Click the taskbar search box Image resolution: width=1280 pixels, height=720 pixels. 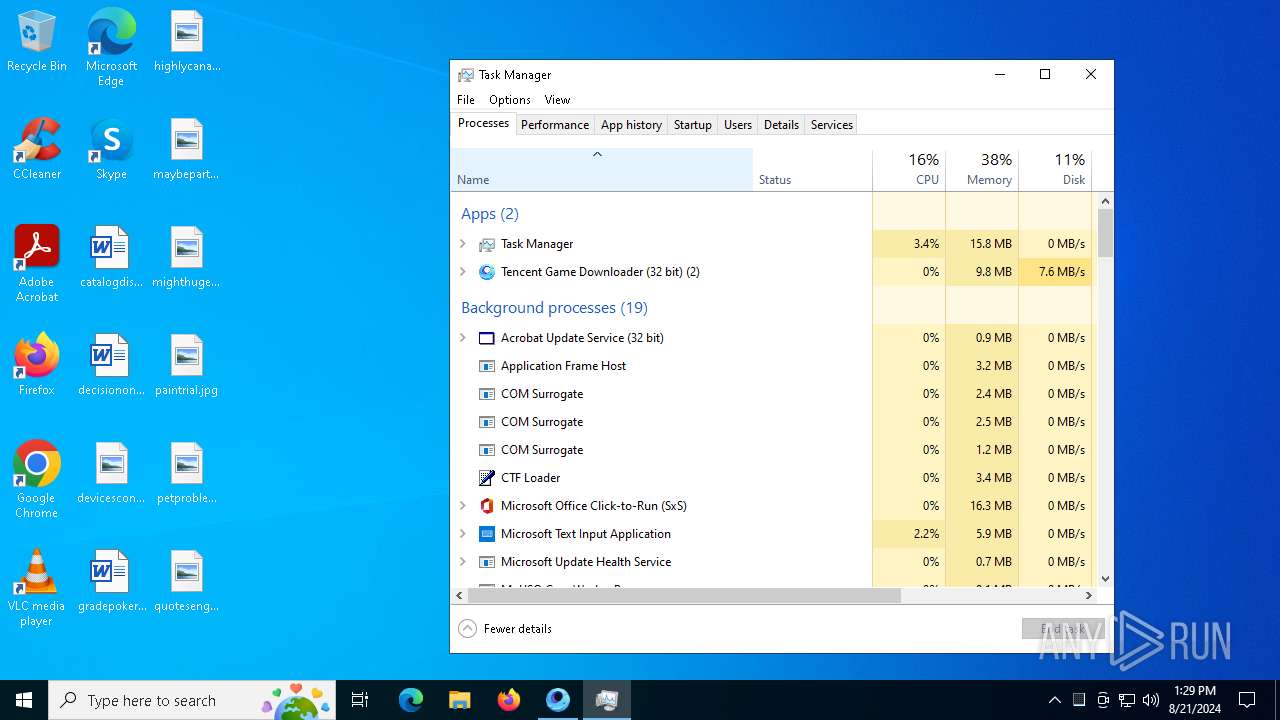(x=192, y=700)
